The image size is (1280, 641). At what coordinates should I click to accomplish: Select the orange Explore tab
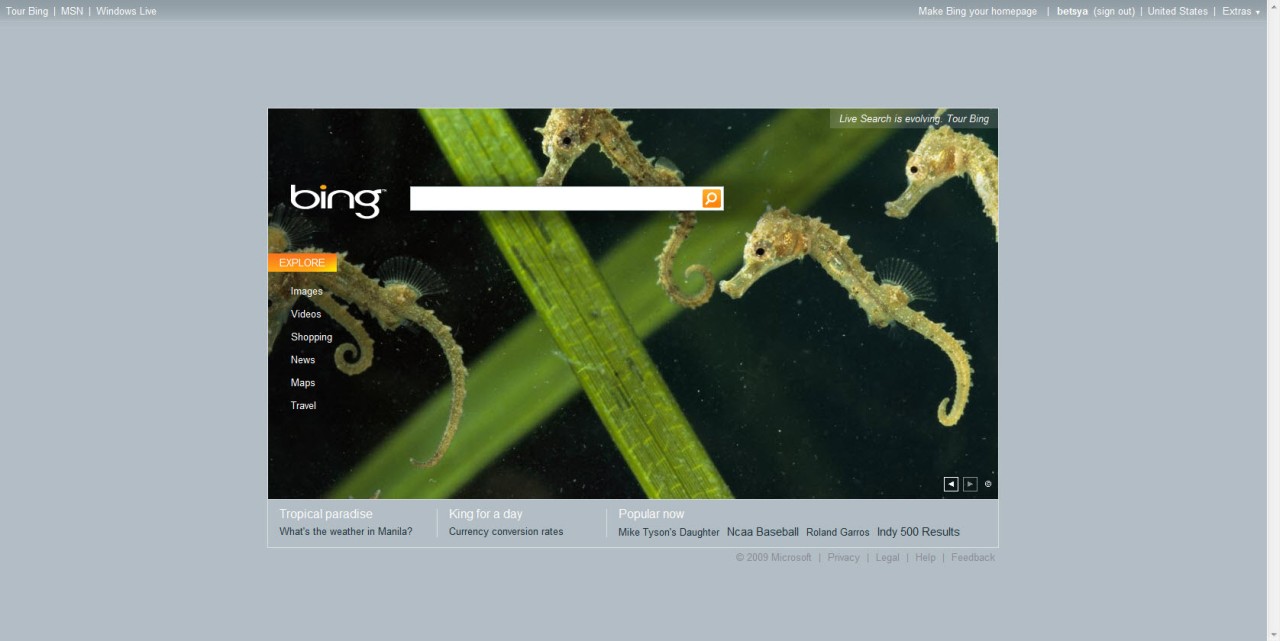[302, 262]
